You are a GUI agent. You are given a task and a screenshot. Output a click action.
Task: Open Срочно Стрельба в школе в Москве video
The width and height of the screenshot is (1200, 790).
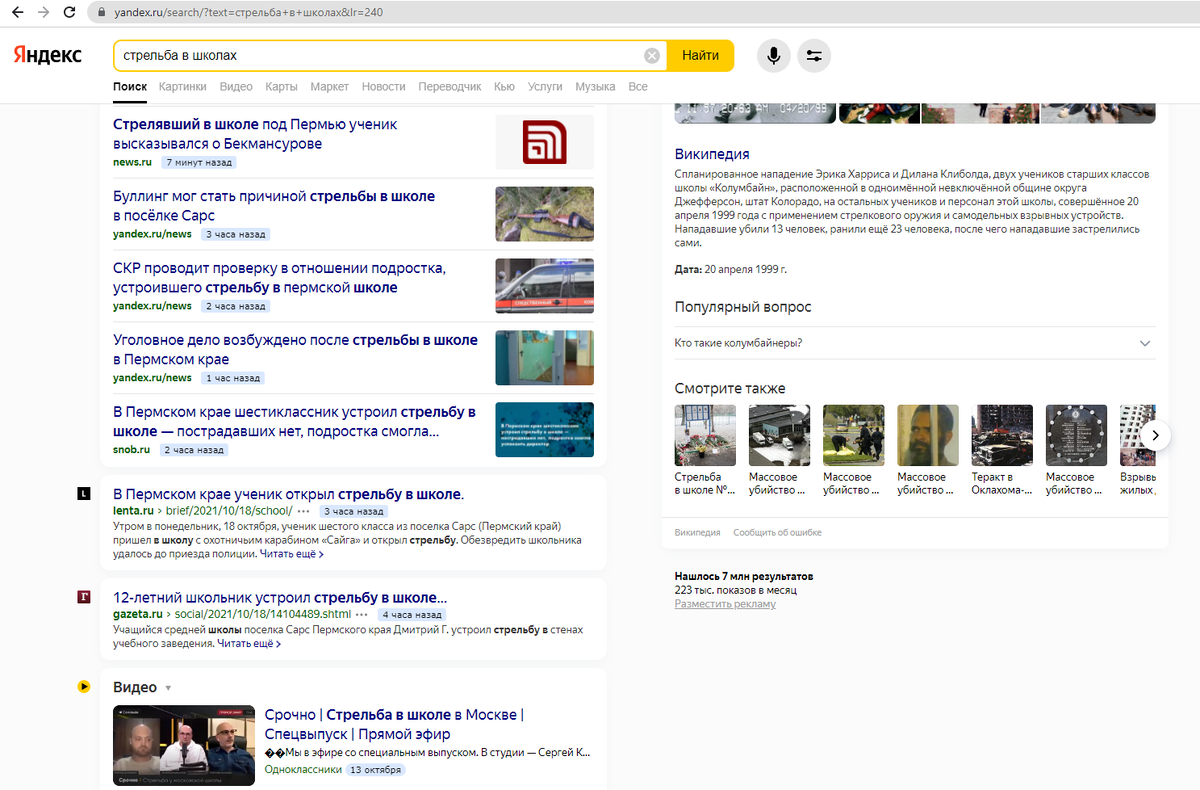point(394,724)
